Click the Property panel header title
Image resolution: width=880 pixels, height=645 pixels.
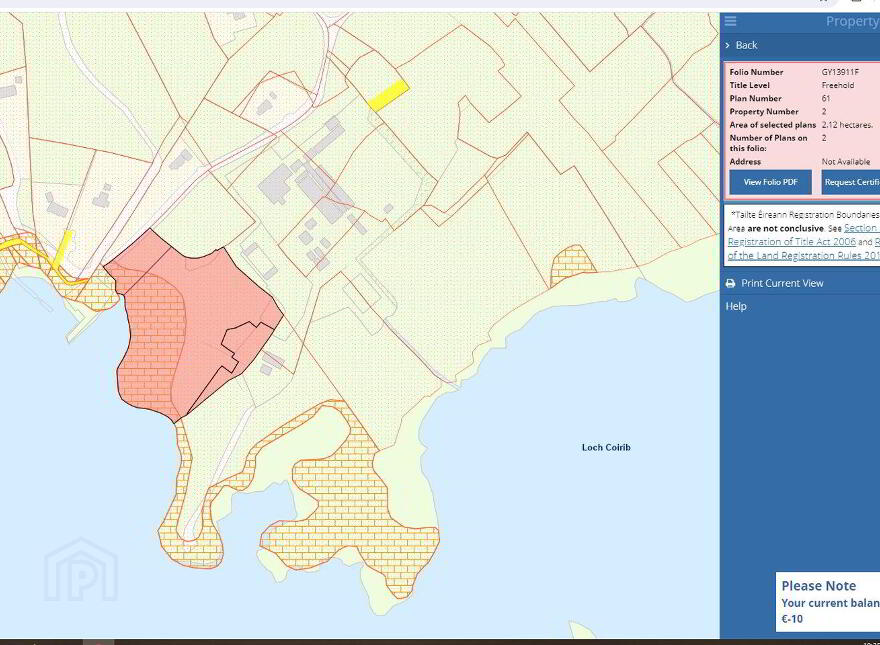tap(852, 21)
